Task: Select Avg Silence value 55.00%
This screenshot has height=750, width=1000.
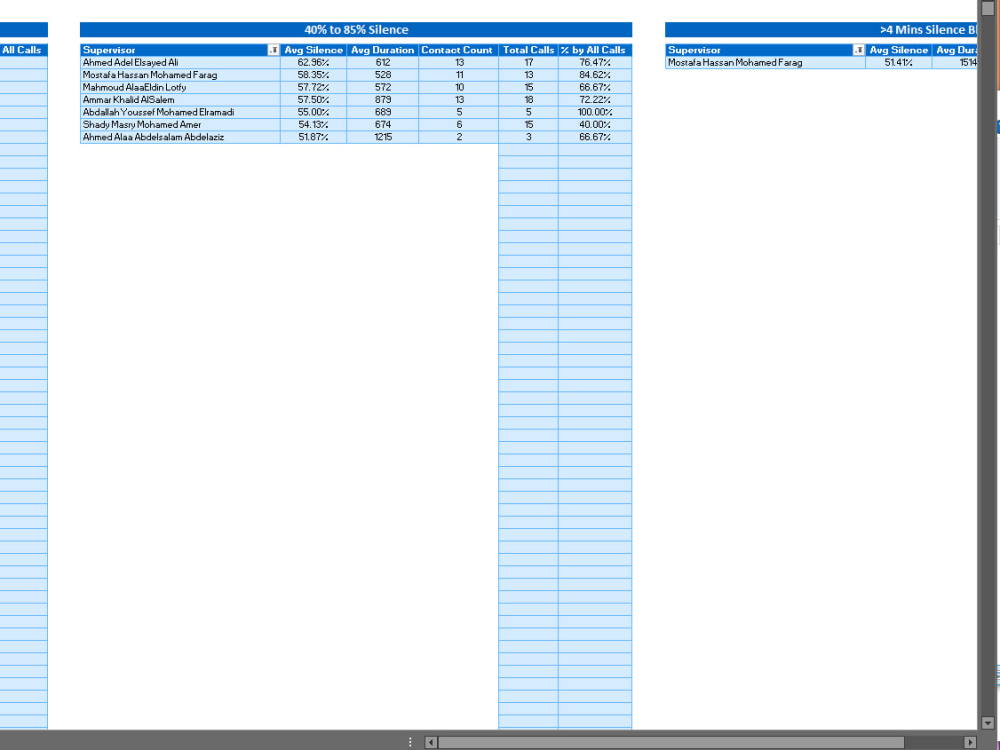Action: (313, 112)
